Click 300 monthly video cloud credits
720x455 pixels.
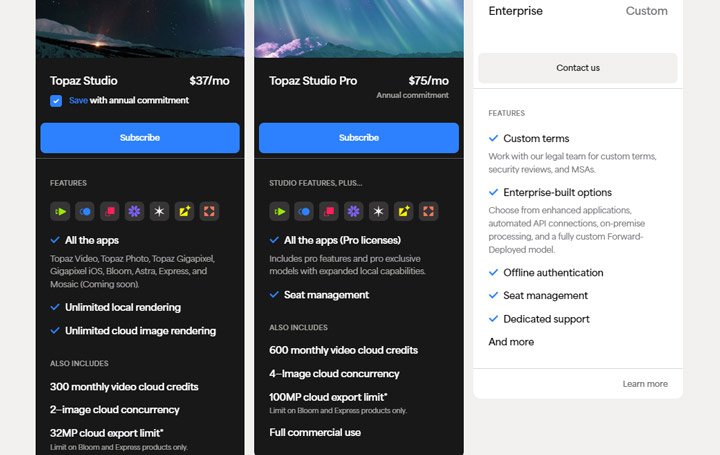(x=124, y=387)
